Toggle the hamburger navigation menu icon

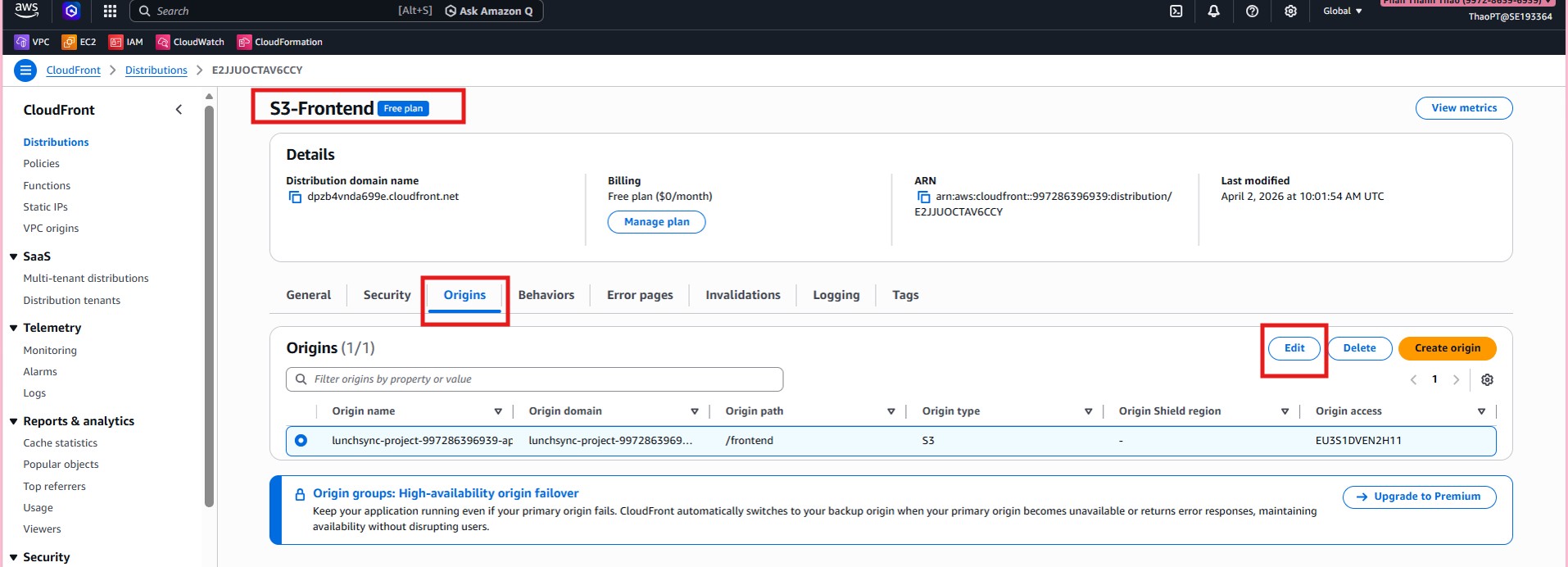pos(25,70)
